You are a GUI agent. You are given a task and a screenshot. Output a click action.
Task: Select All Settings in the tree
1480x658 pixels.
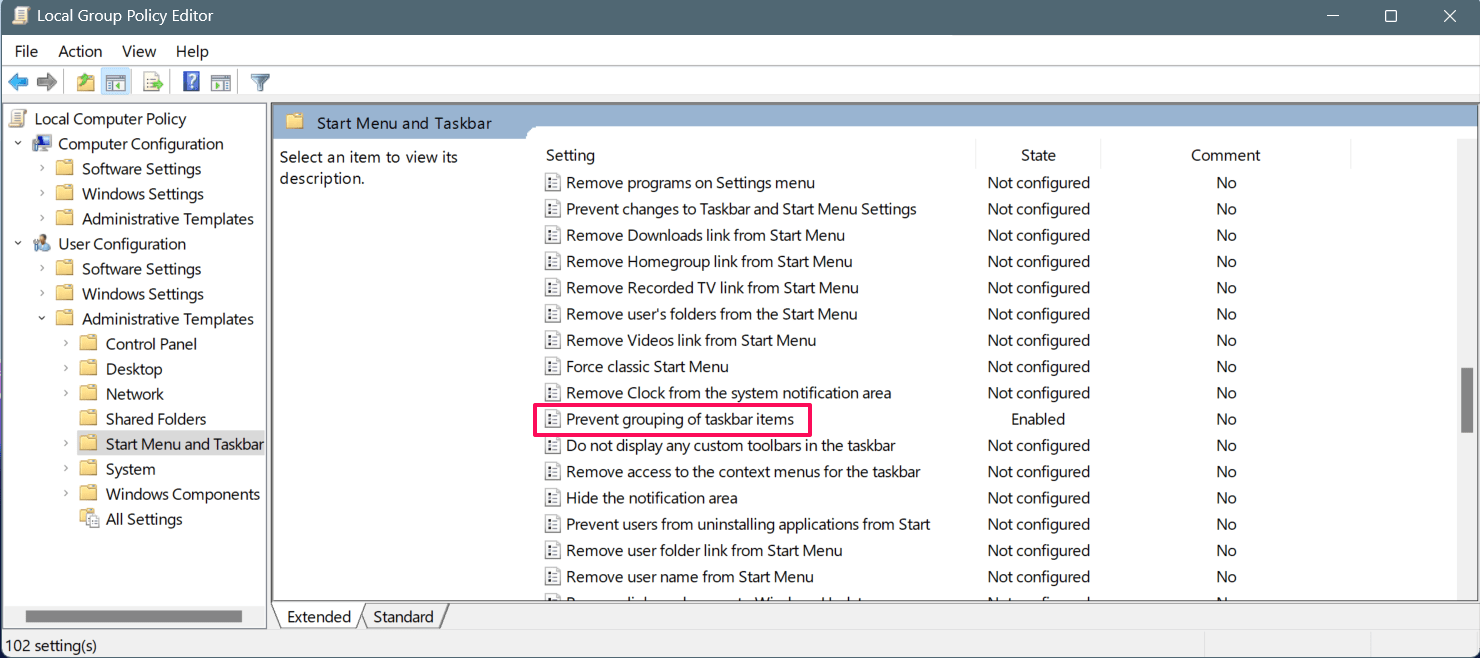pos(144,519)
